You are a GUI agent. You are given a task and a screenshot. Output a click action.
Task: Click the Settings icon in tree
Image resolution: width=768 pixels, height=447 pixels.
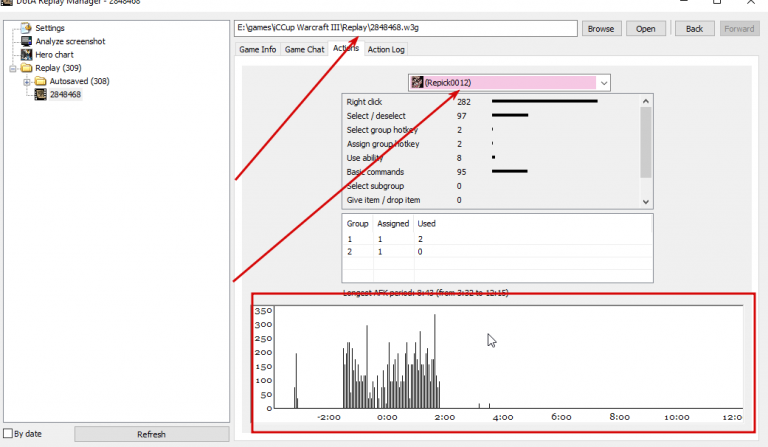pyautogui.click(x=26, y=28)
